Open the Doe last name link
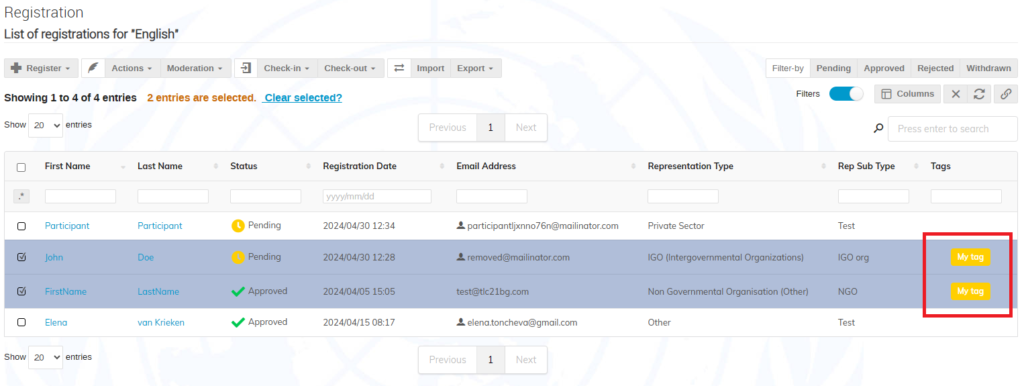Viewport: 1024px width, 386px height. pyautogui.click(x=146, y=257)
